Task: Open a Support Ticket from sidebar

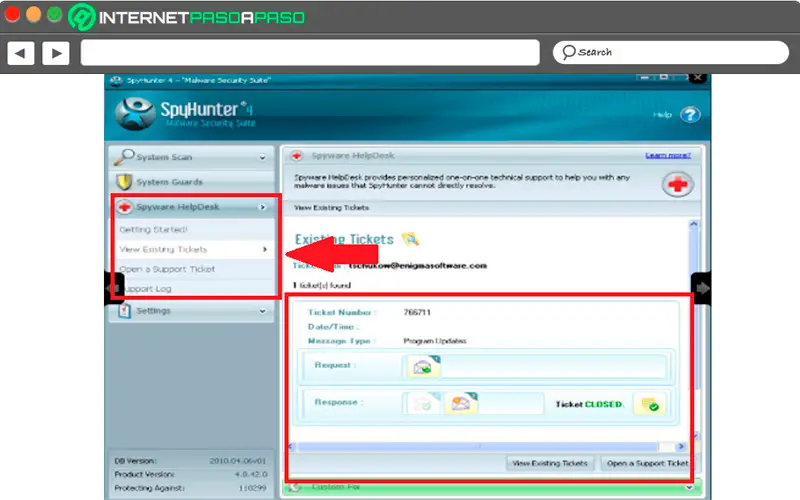Action: pos(167,269)
